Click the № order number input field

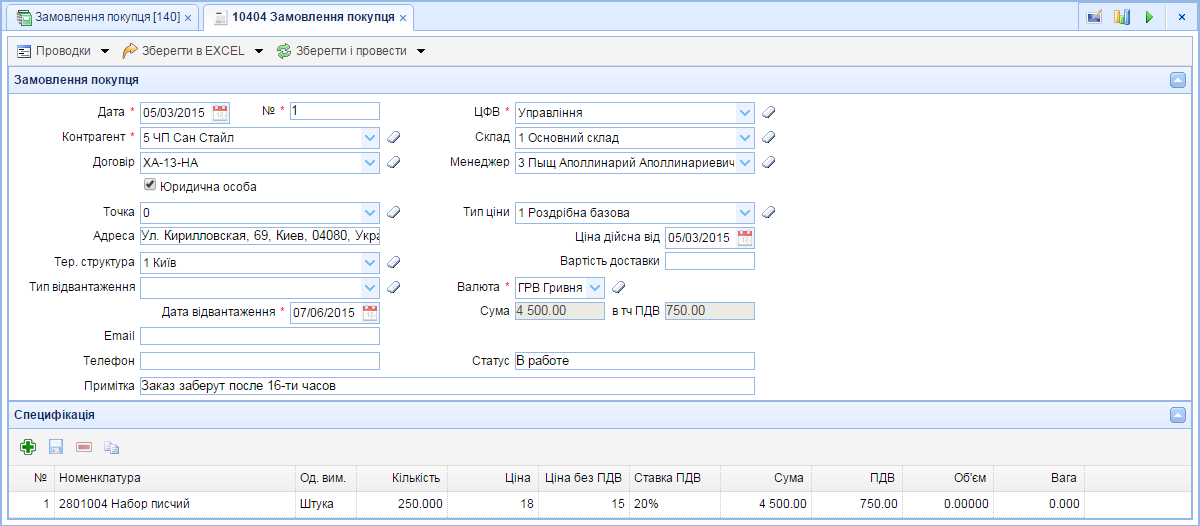[x=335, y=112]
